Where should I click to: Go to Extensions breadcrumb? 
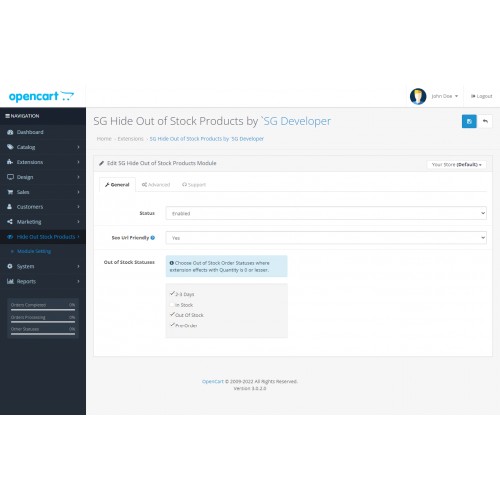point(130,139)
